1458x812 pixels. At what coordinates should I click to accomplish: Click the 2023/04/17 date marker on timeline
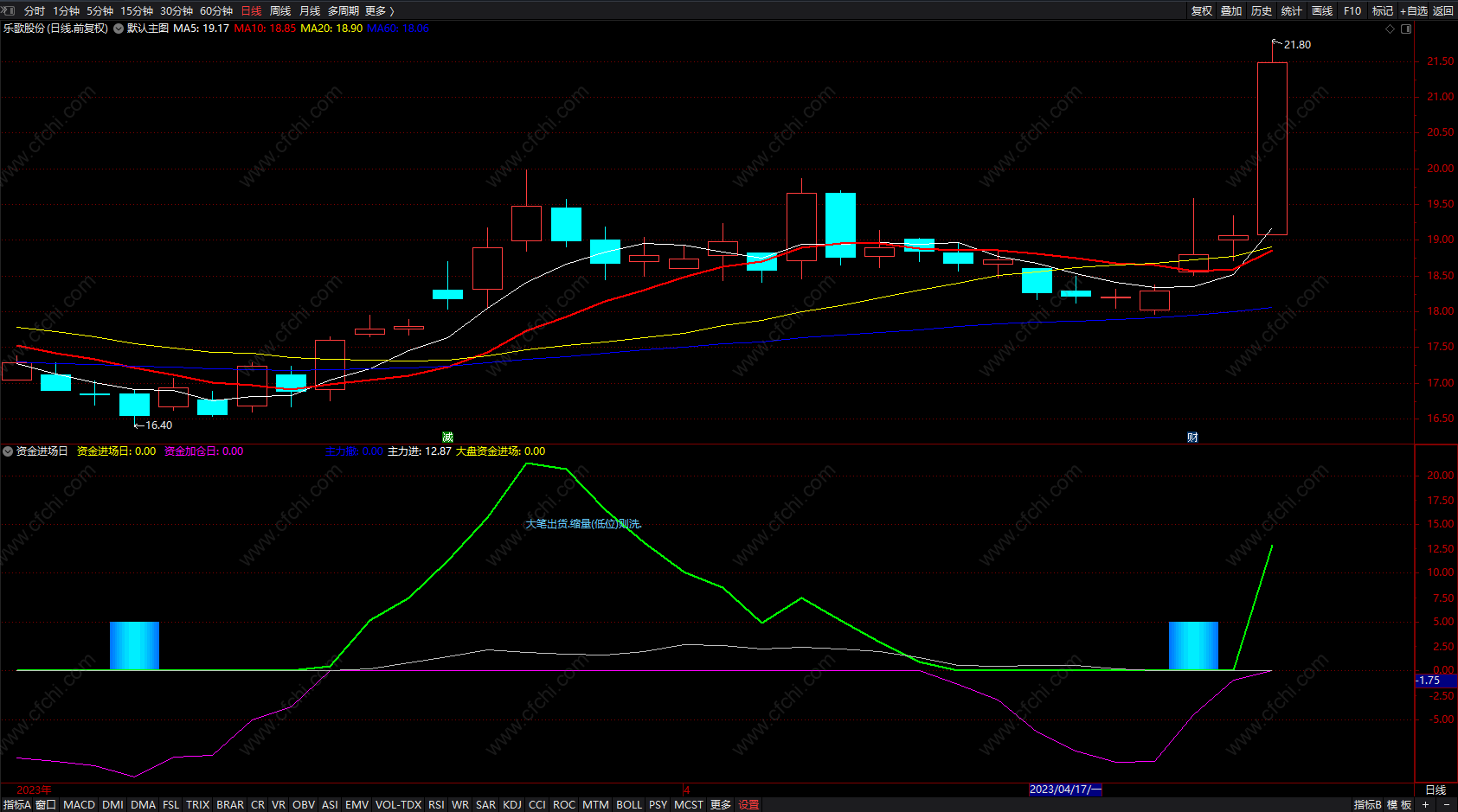pyautogui.click(x=1065, y=789)
